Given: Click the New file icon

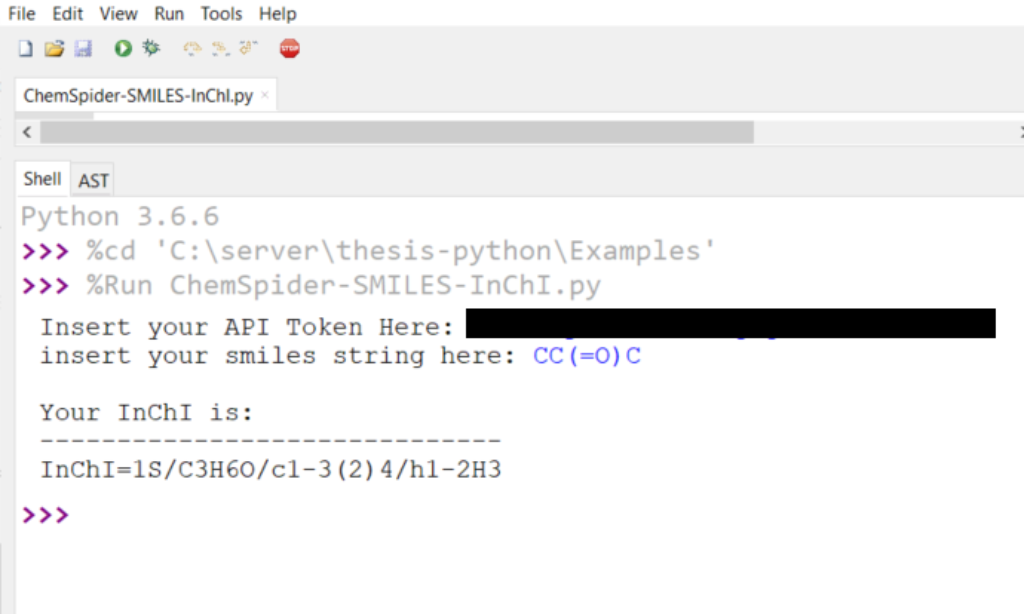Looking at the screenshot, I should click(26, 48).
